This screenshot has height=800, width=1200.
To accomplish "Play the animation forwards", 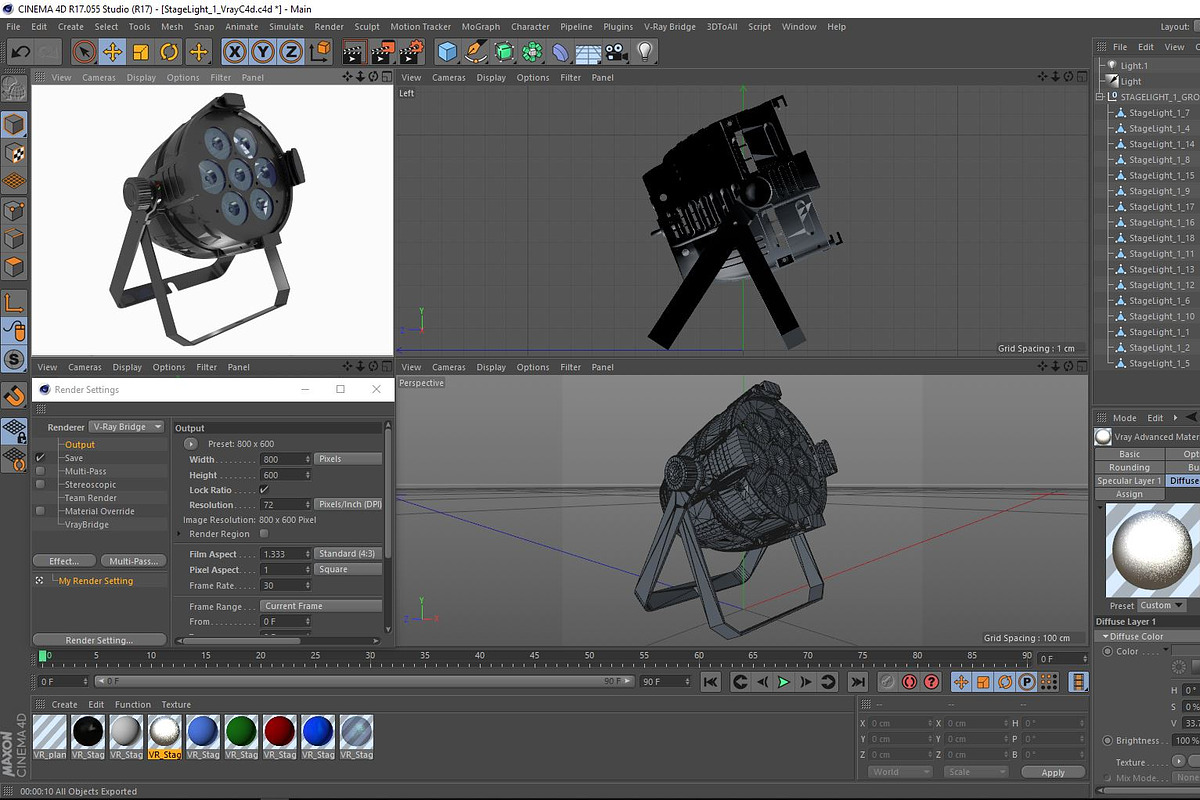I will click(x=784, y=682).
